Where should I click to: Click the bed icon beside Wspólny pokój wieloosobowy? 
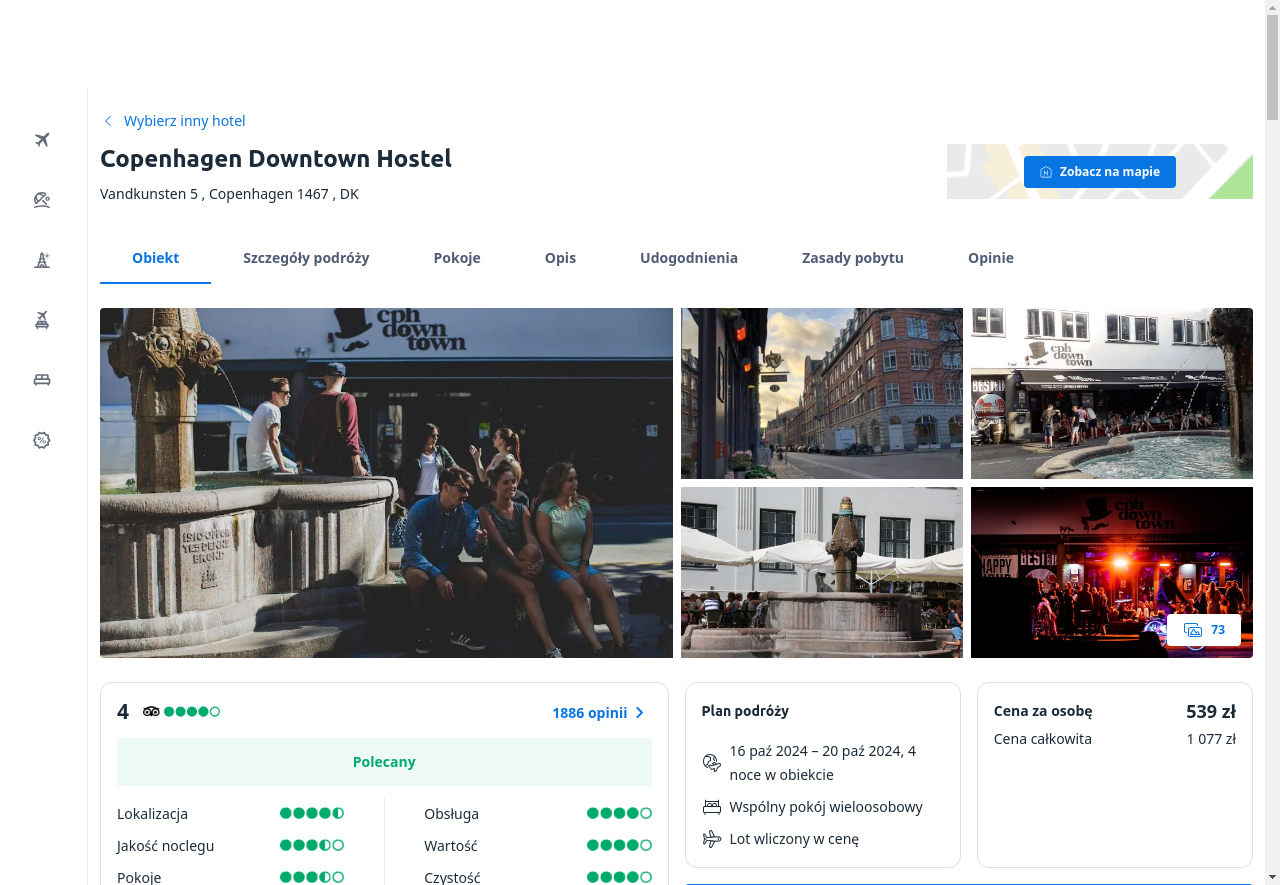[712, 807]
